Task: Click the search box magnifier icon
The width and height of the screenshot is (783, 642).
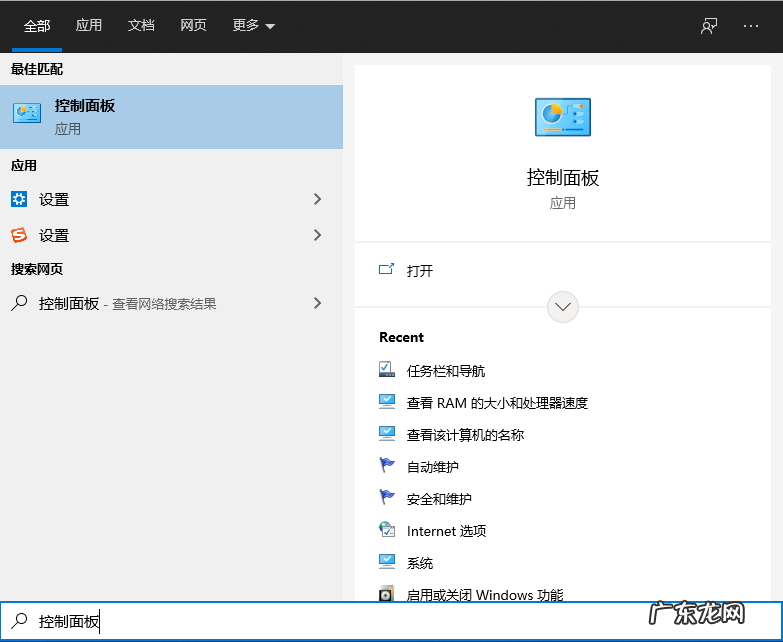Action: (19, 621)
